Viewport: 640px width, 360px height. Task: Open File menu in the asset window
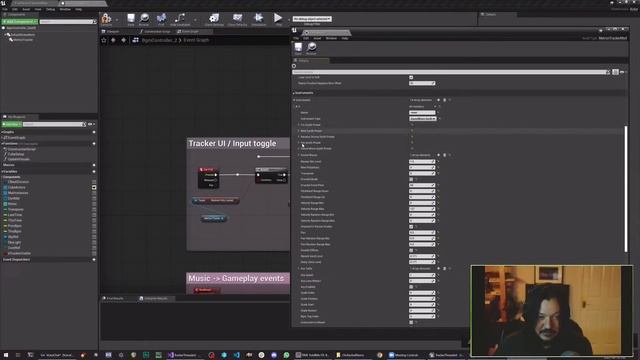coord(296,38)
